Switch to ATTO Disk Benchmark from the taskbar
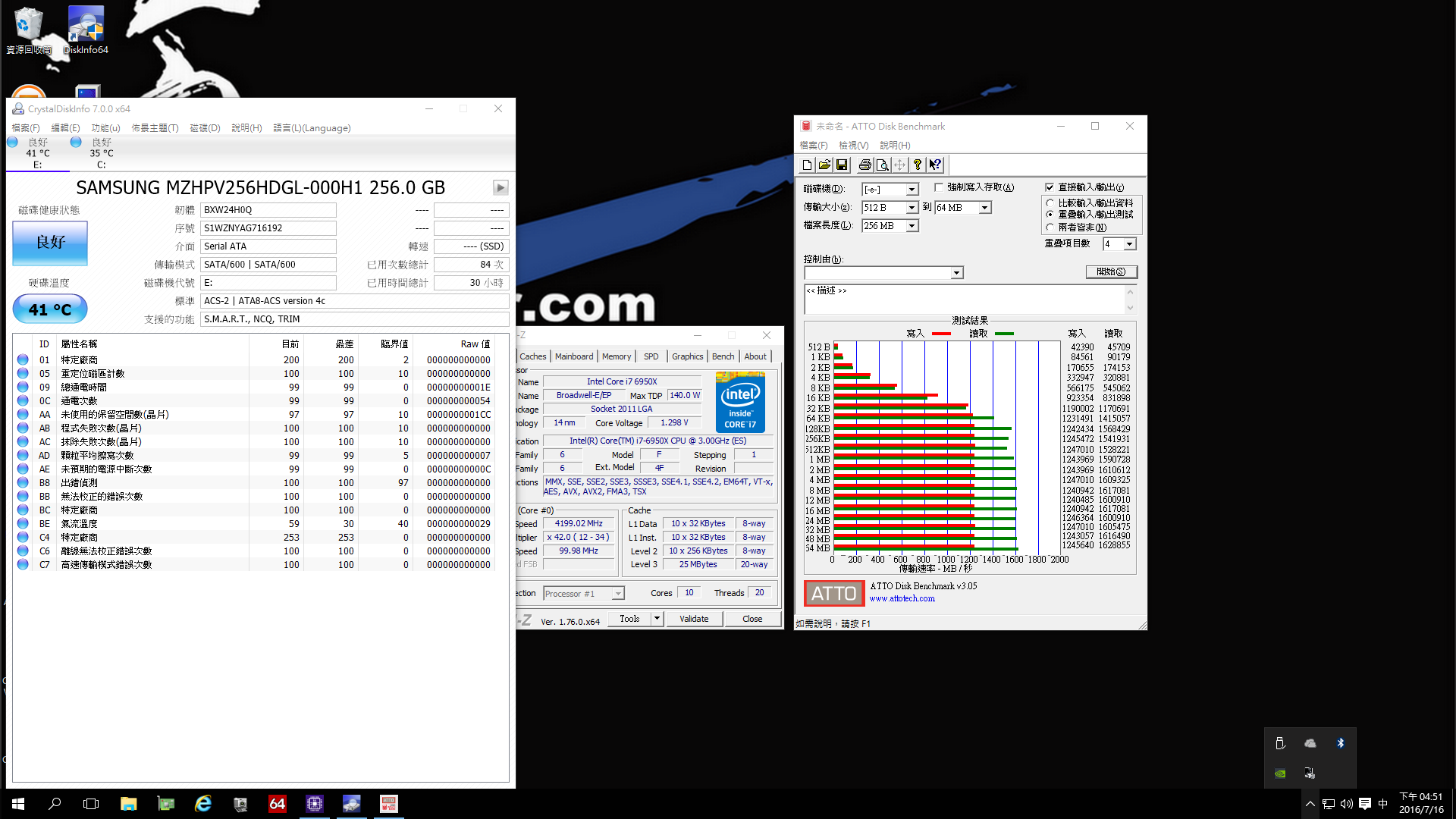The image size is (1456, 819). (x=389, y=804)
